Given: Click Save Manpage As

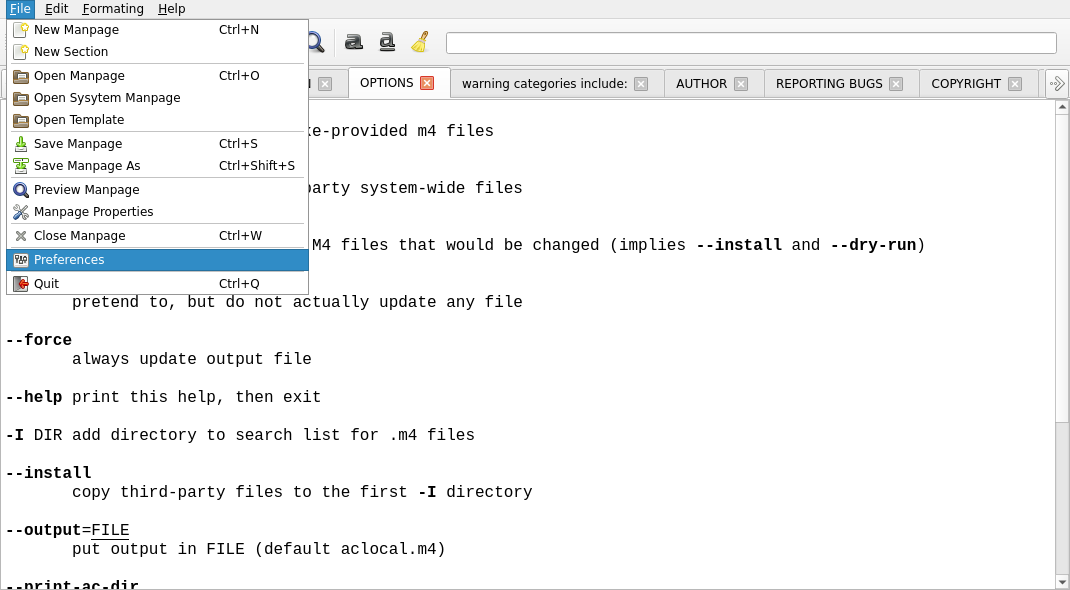Looking at the screenshot, I should pyautogui.click(x=87, y=166).
